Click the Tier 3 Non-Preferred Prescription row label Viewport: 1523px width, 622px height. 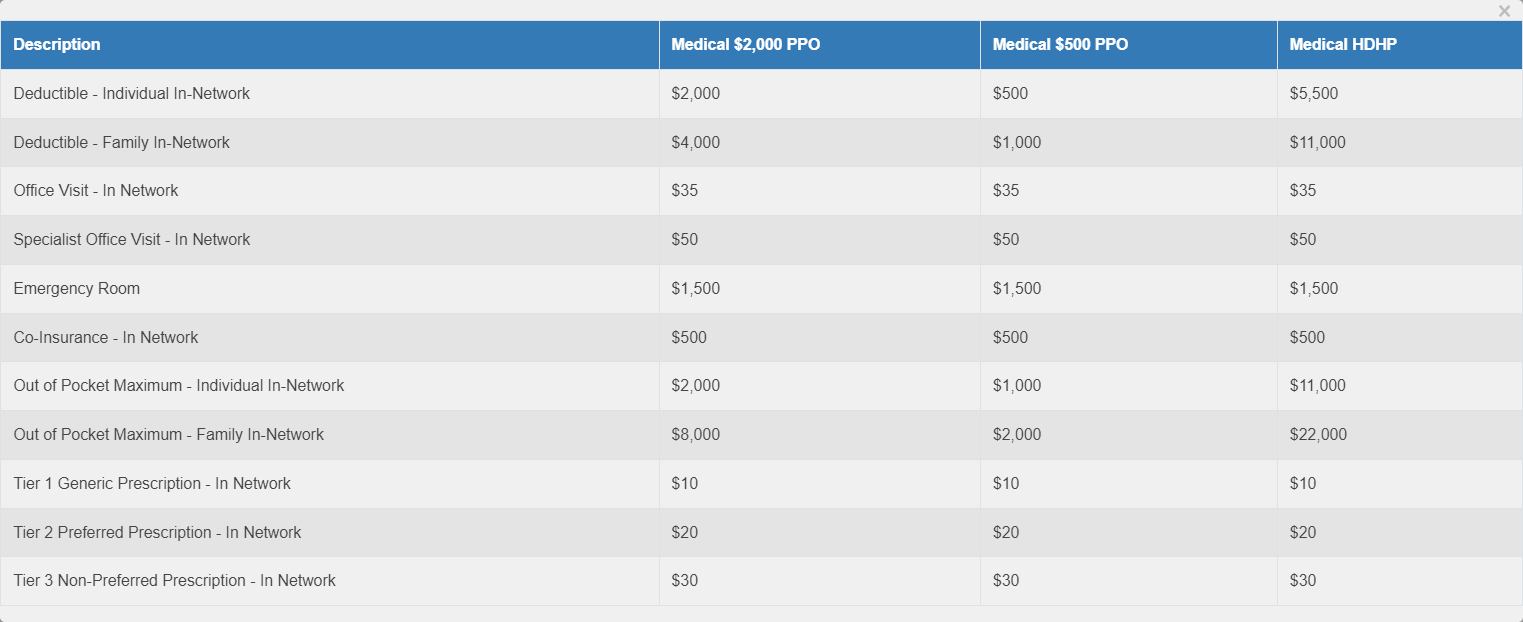[175, 581]
